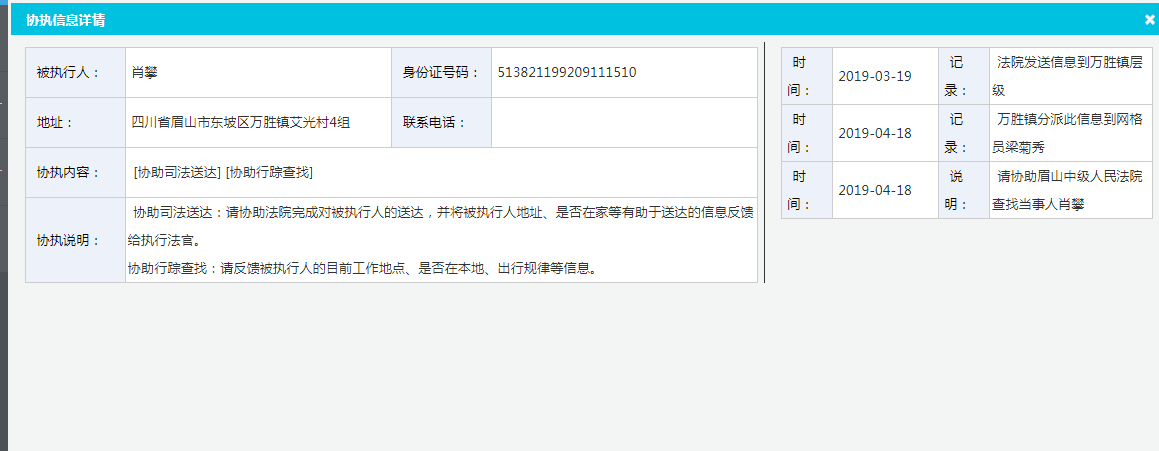Close the 协执信息详情 dialog
The image size is (1159, 451).
point(1150,19)
